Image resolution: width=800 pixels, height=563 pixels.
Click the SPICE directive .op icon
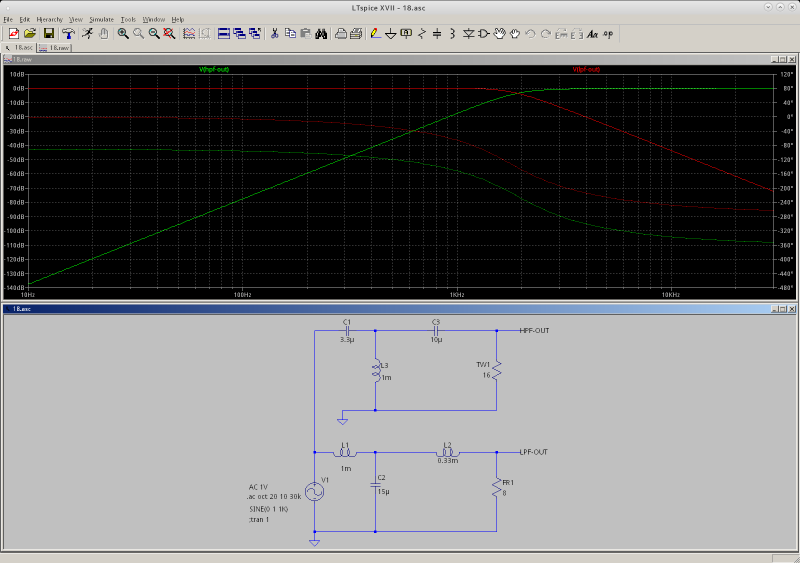pos(610,33)
